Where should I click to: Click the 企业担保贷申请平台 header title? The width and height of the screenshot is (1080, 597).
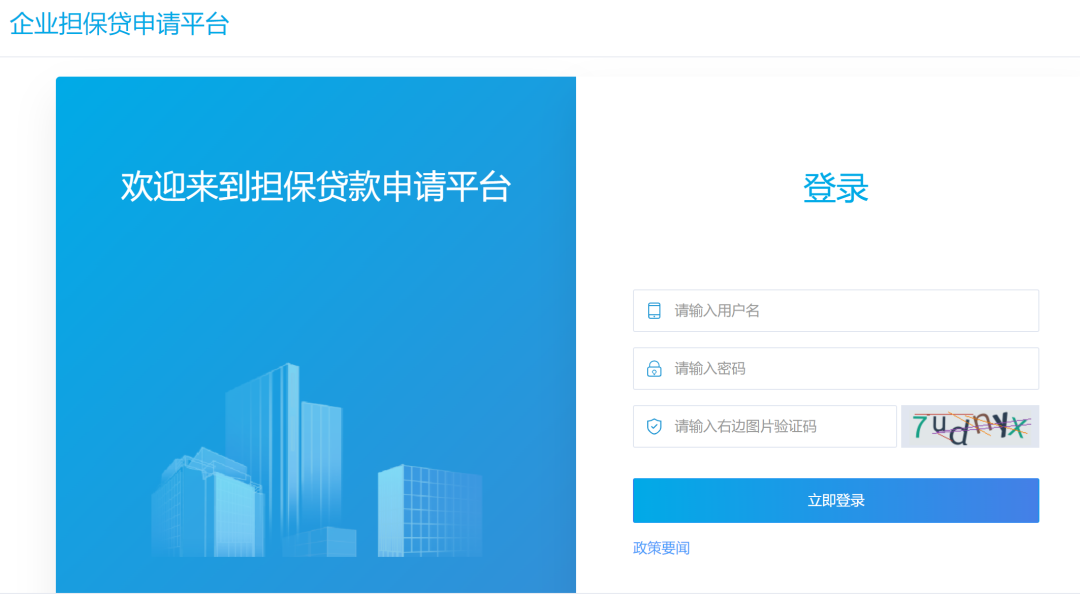pyautogui.click(x=119, y=24)
